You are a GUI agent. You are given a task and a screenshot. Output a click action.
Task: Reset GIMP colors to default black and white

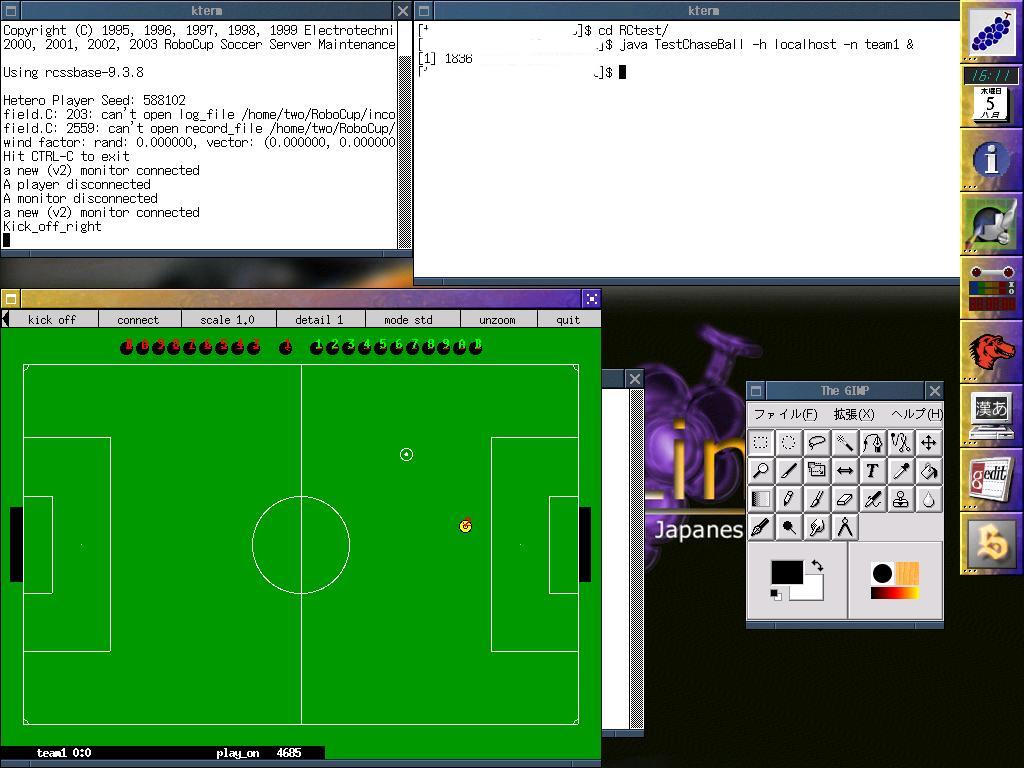point(776,595)
